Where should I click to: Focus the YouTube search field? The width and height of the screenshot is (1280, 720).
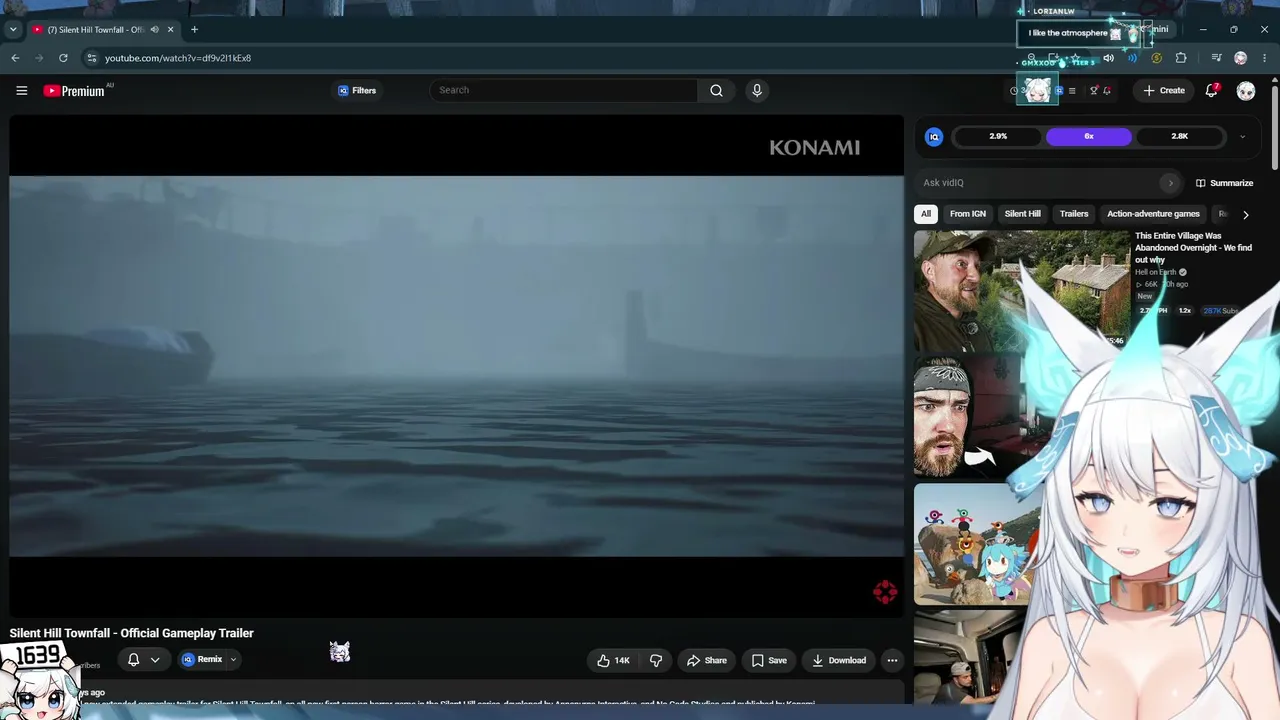pos(564,91)
